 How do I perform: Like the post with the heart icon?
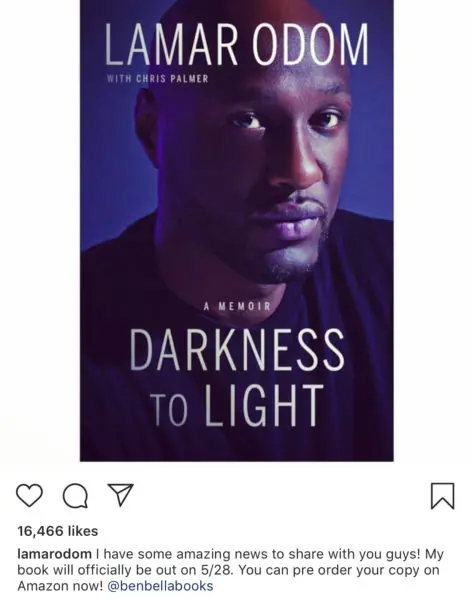(x=29, y=496)
